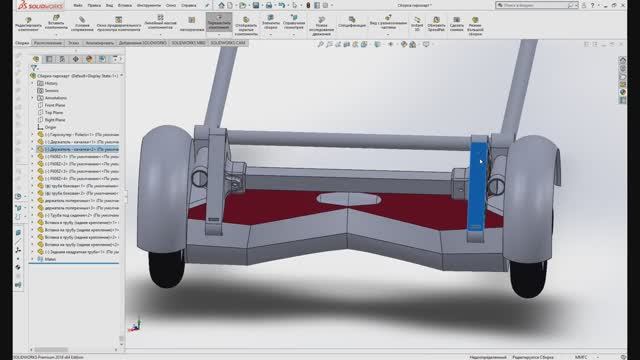Expand the Annotations folder

click(x=33, y=98)
